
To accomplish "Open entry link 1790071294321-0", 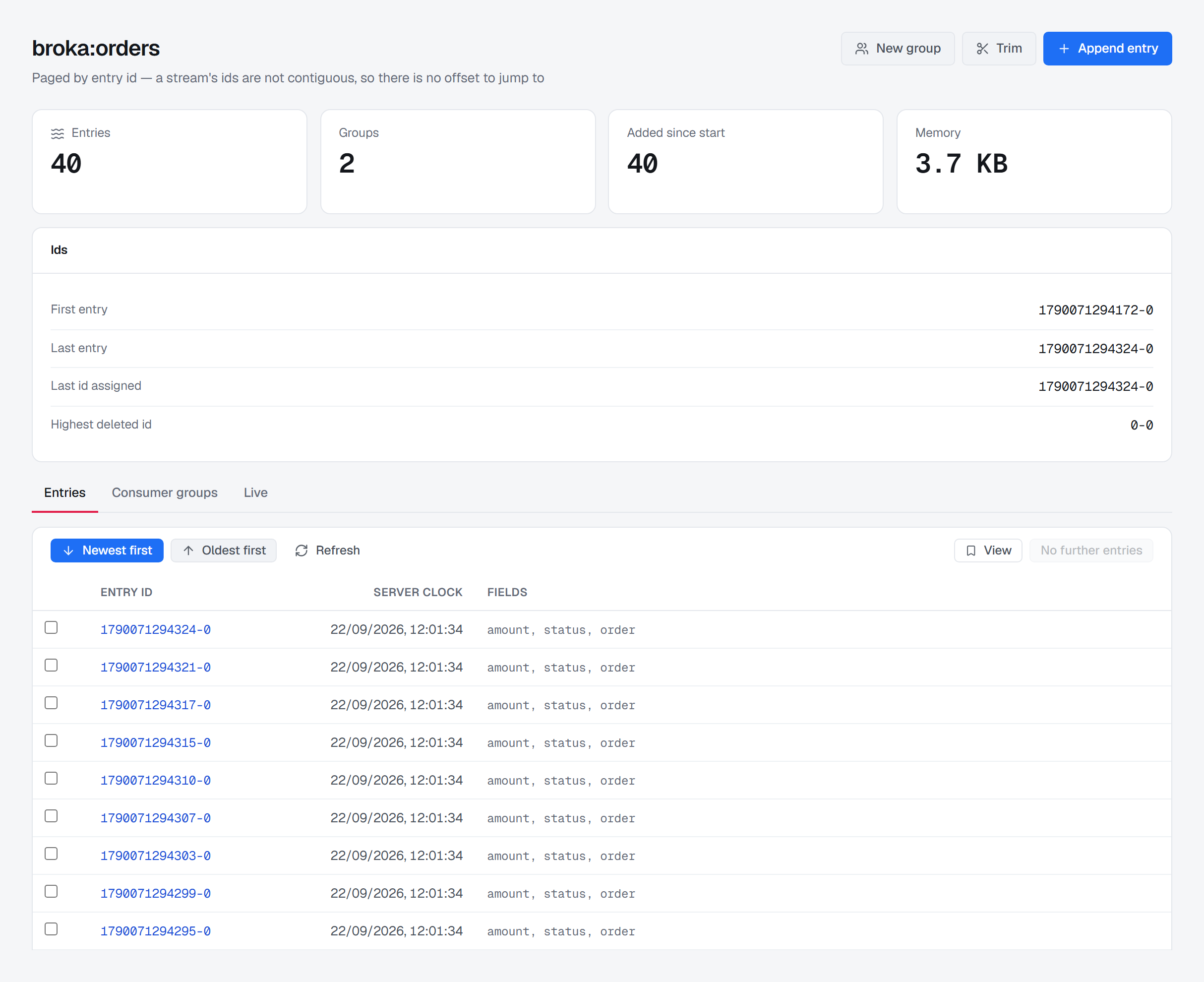I will pyautogui.click(x=156, y=668).
